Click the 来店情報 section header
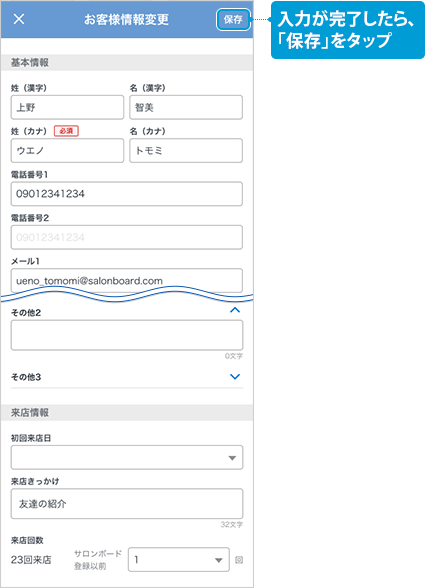440x588 pixels. click(x=127, y=412)
